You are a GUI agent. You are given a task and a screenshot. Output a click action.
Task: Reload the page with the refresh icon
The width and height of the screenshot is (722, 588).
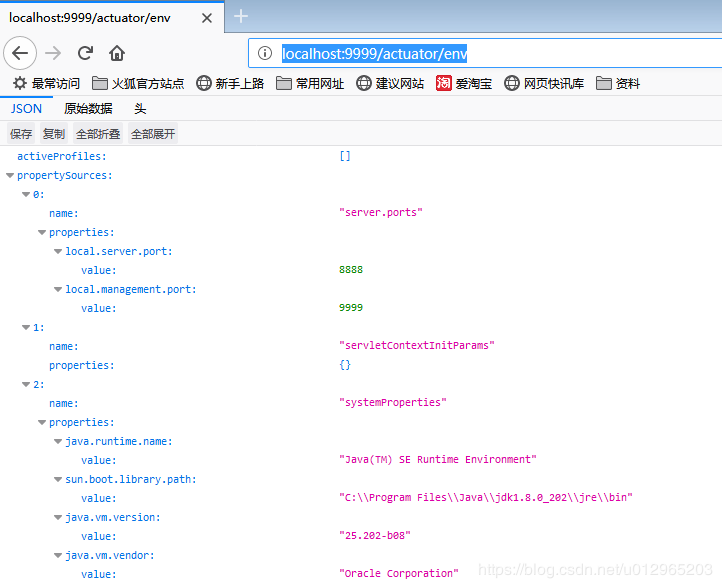[x=85, y=53]
